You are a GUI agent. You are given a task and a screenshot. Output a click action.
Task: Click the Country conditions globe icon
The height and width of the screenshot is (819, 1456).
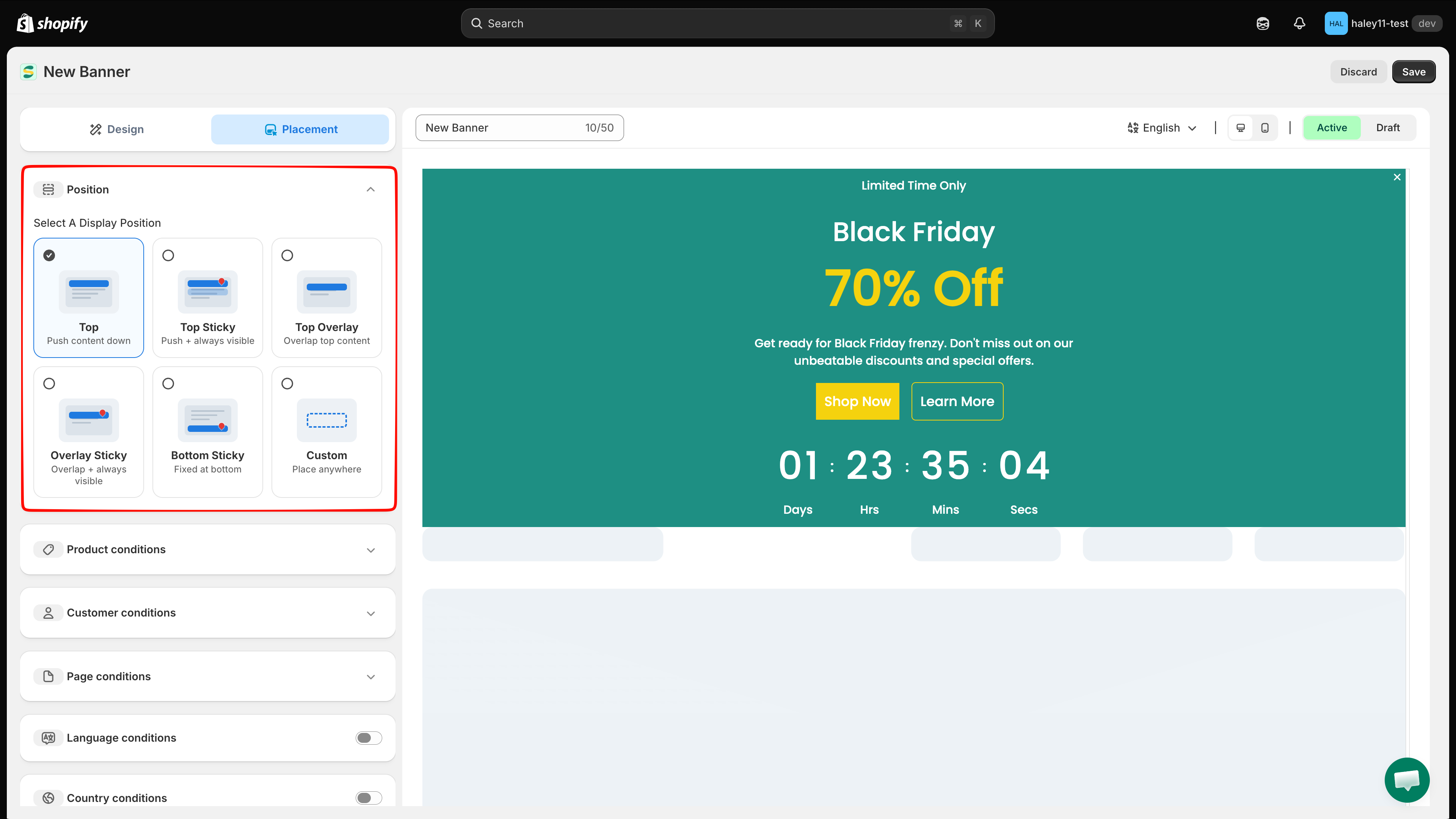point(49,798)
